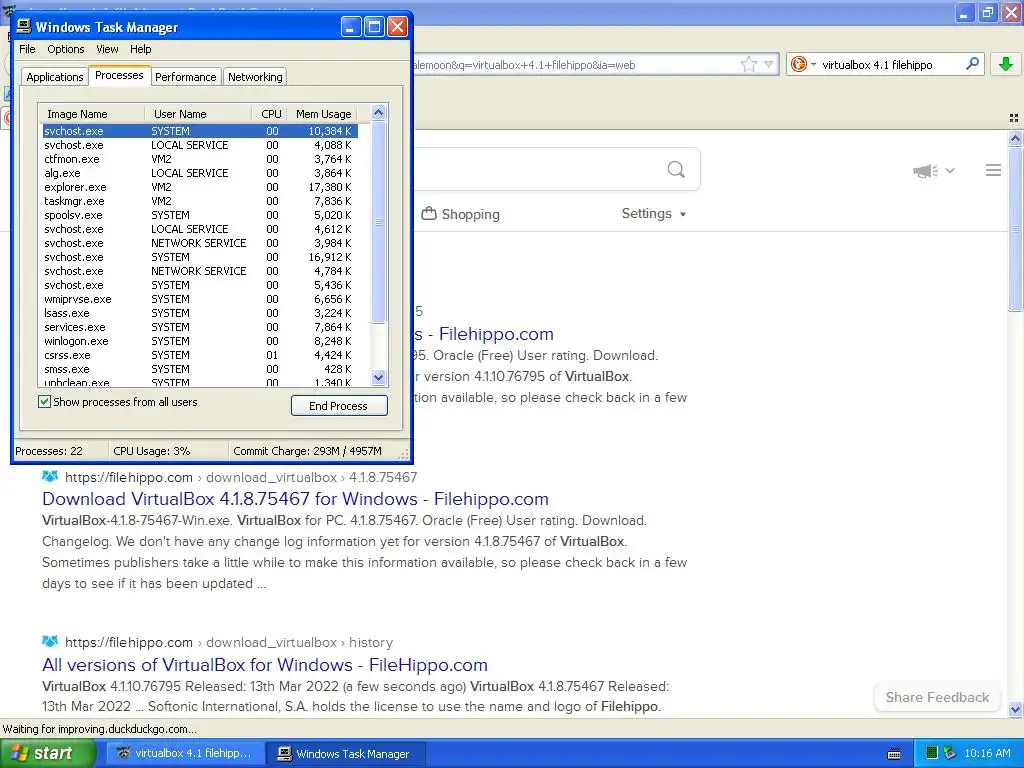Click the Share Feedback button

click(x=937, y=697)
